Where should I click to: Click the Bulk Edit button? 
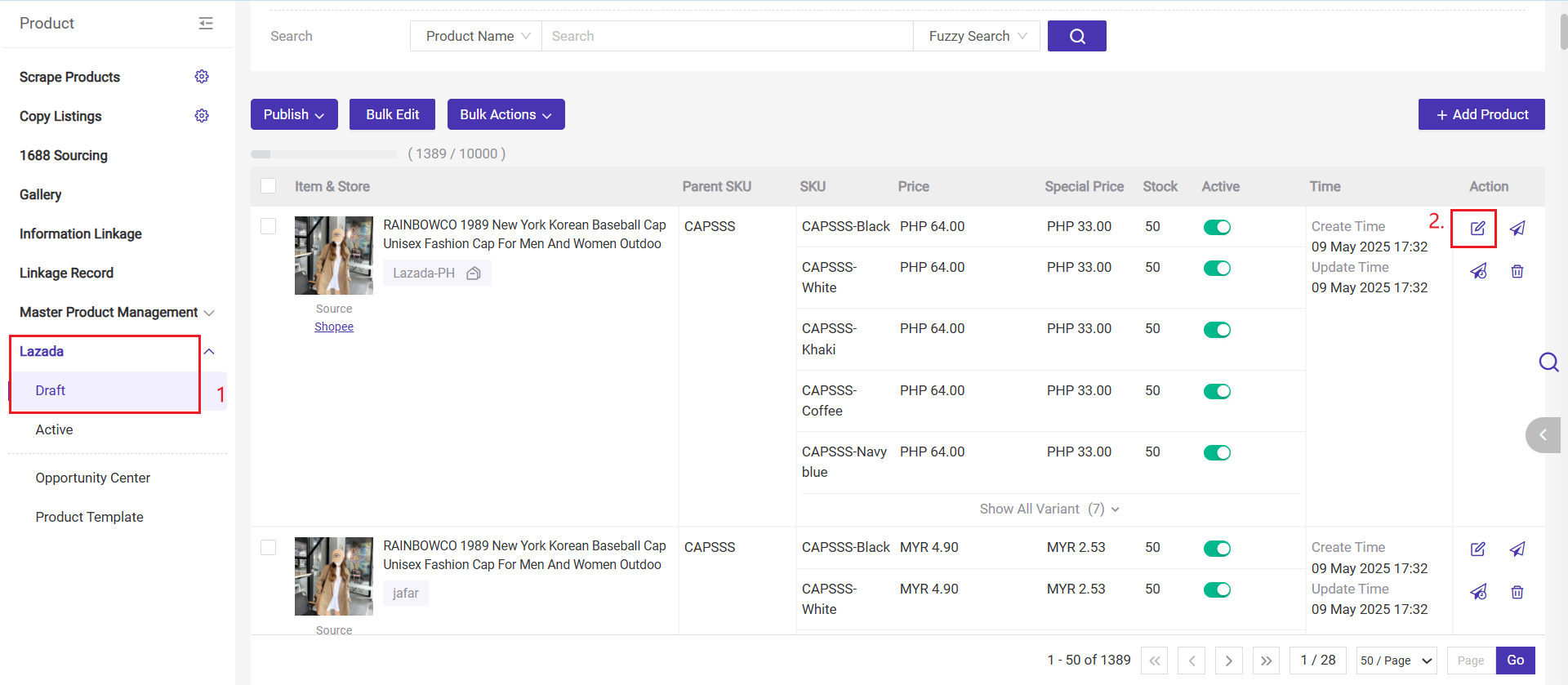(392, 114)
